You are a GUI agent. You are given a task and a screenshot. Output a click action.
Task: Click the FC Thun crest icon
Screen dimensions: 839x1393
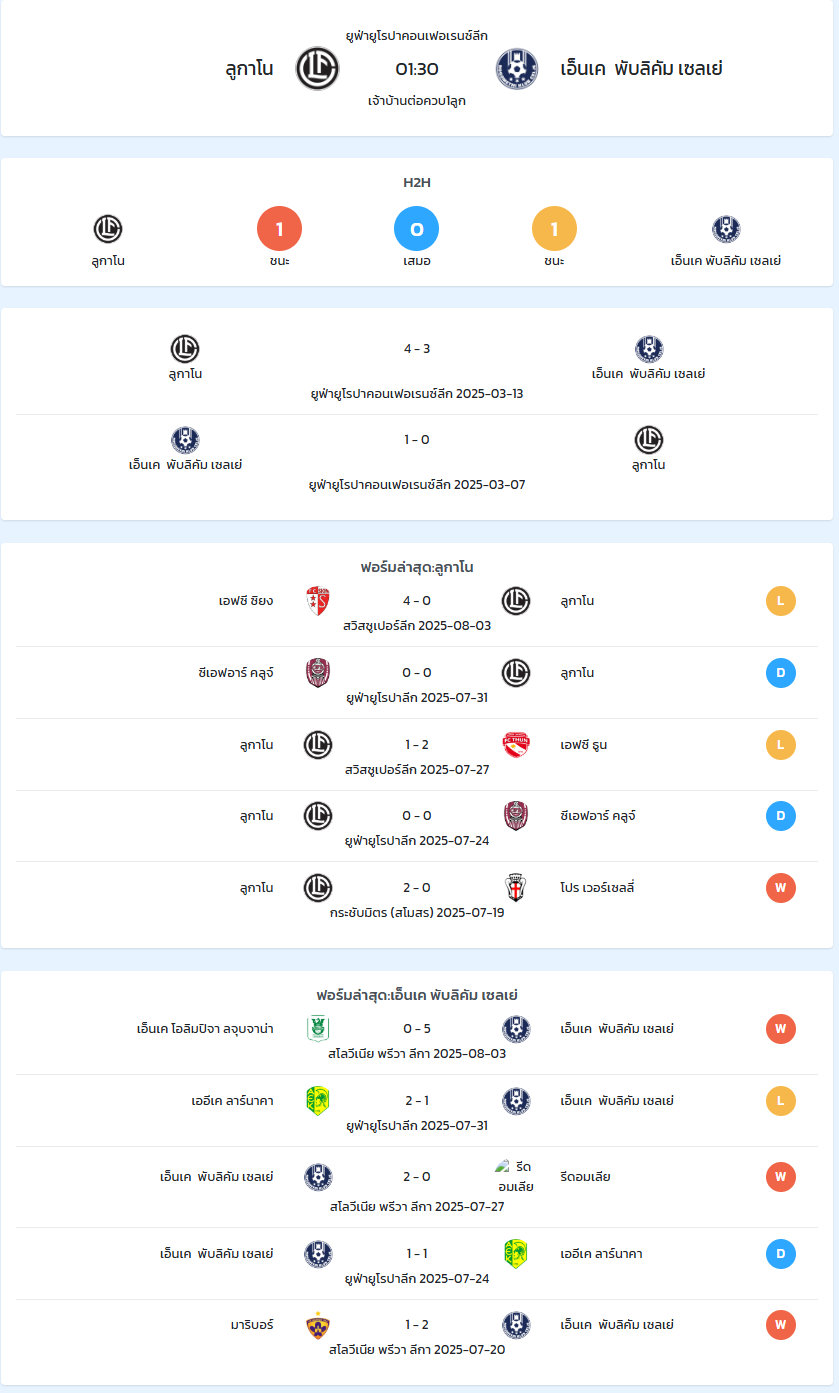click(515, 745)
